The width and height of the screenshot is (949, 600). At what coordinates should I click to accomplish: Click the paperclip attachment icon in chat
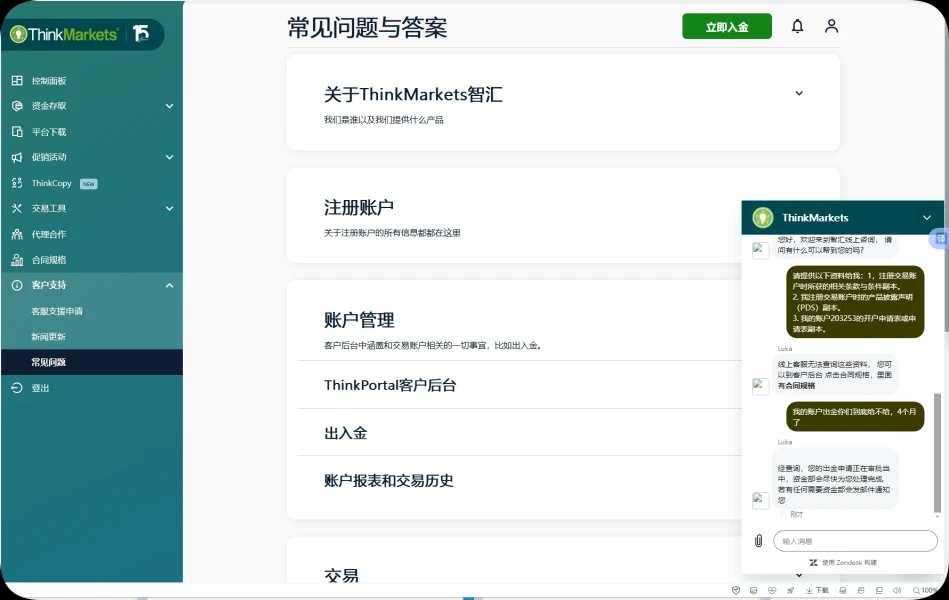pos(758,541)
